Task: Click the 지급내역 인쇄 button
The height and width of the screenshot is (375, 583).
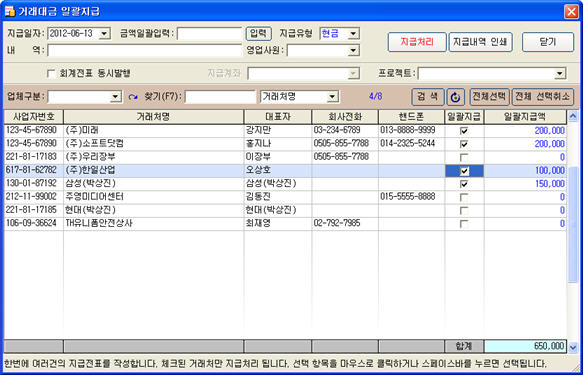Action: 480,42
